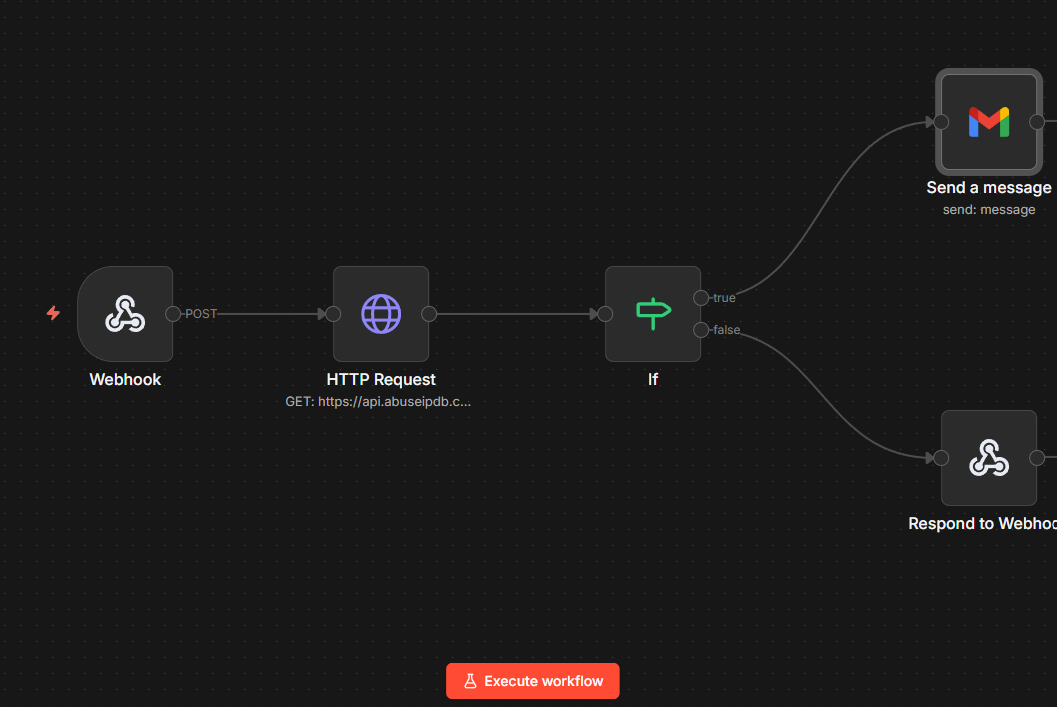
Task: Click the Send a message node title
Action: tap(988, 187)
